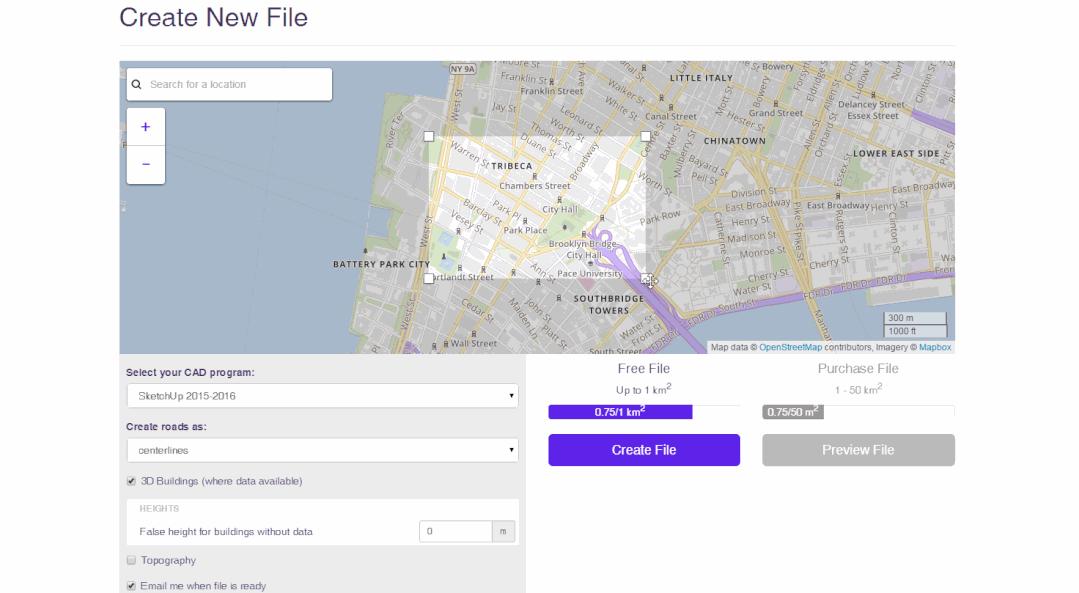
Task: Open the Mapbox attribution link
Action: 935,347
